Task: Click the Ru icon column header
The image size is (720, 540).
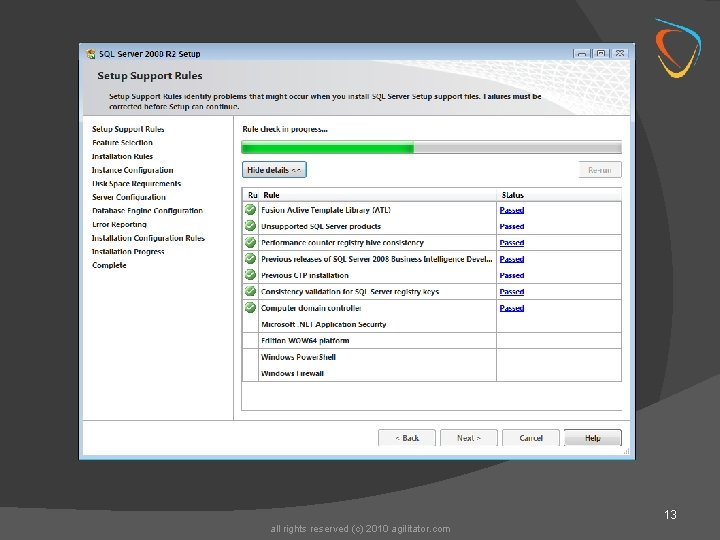Action: click(251, 195)
